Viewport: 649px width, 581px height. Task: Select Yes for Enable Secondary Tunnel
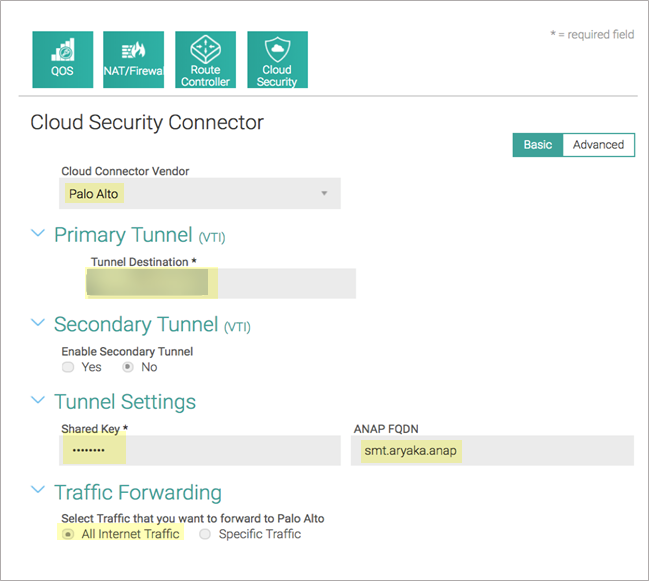point(69,367)
